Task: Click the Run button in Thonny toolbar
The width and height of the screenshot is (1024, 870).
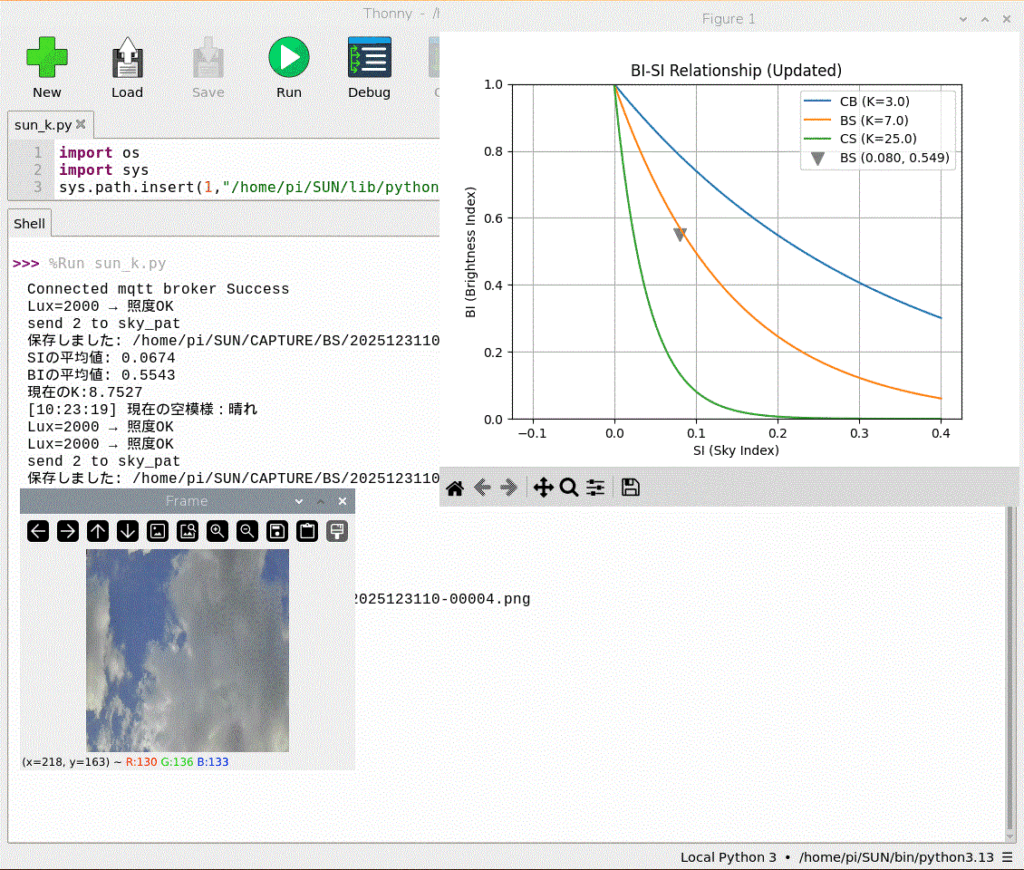Action: pyautogui.click(x=288, y=58)
